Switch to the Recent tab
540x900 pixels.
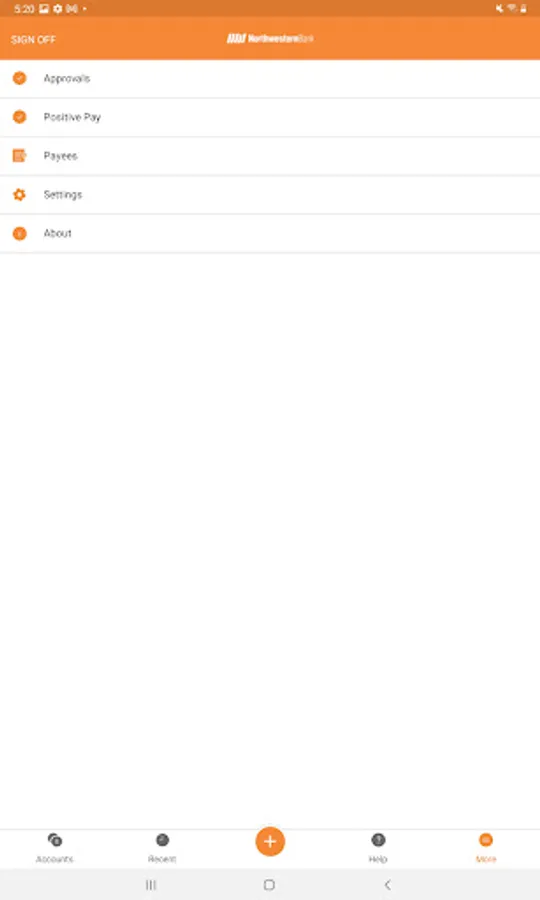162,848
